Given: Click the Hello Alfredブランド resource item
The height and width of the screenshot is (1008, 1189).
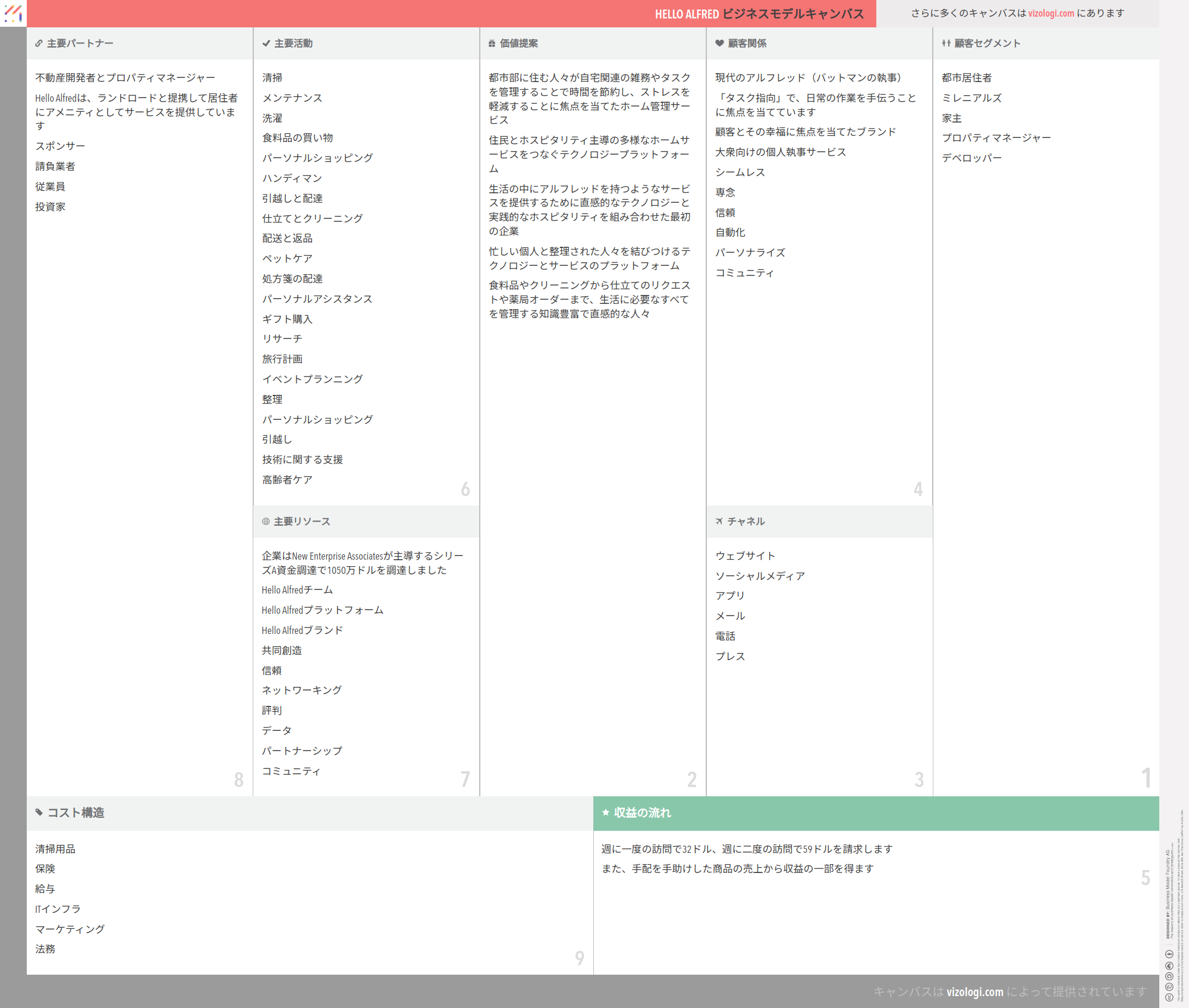Looking at the screenshot, I should (x=302, y=630).
